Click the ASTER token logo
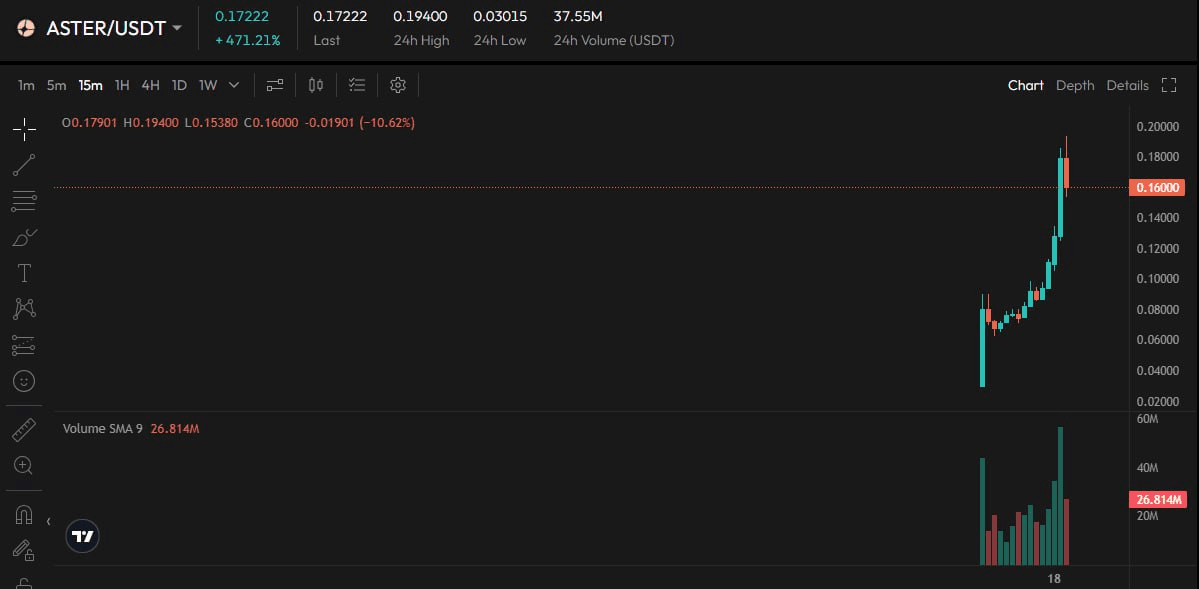Viewport: 1199px width, 589px height. point(26,28)
